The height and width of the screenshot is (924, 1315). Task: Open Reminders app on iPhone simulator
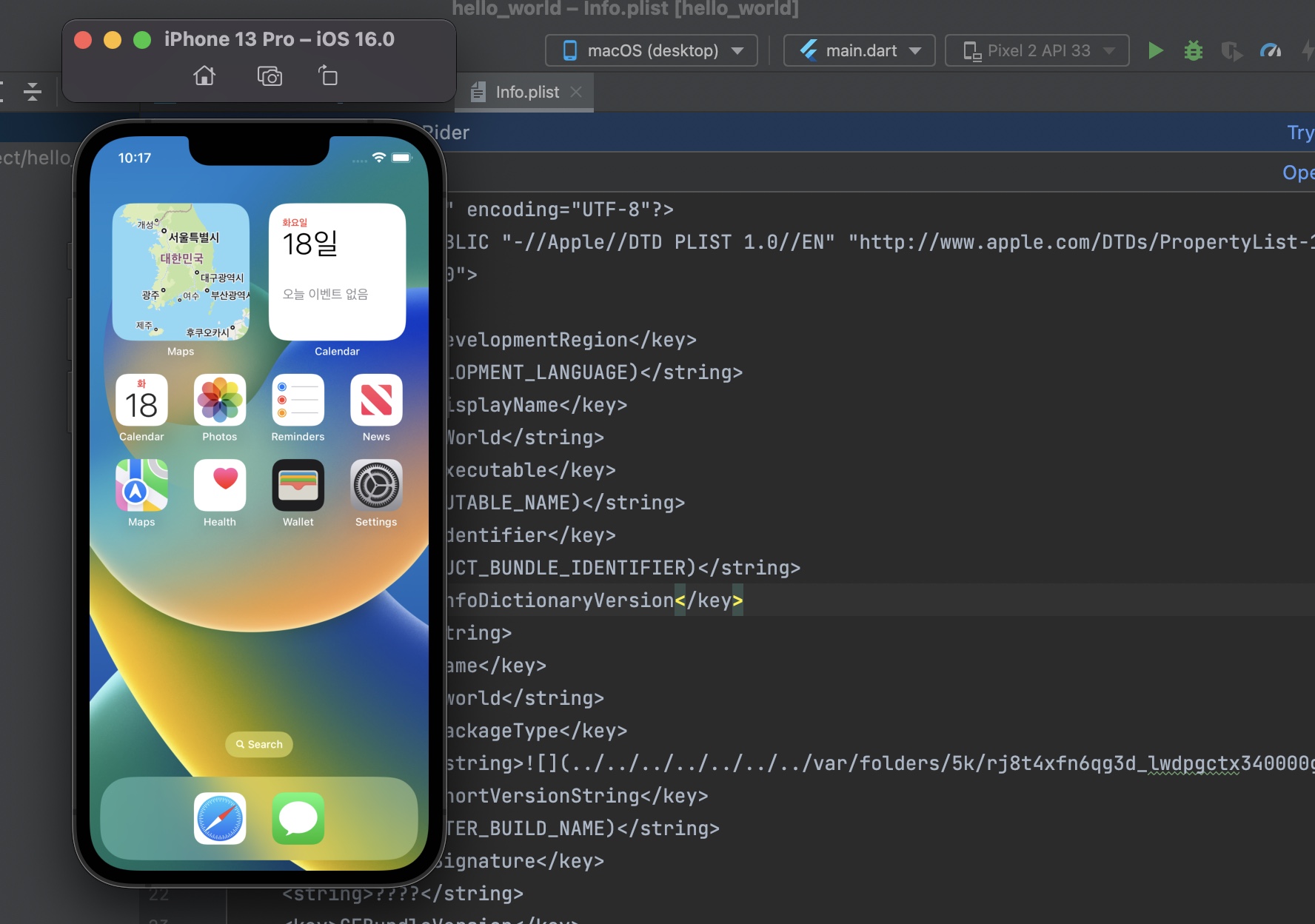point(298,401)
